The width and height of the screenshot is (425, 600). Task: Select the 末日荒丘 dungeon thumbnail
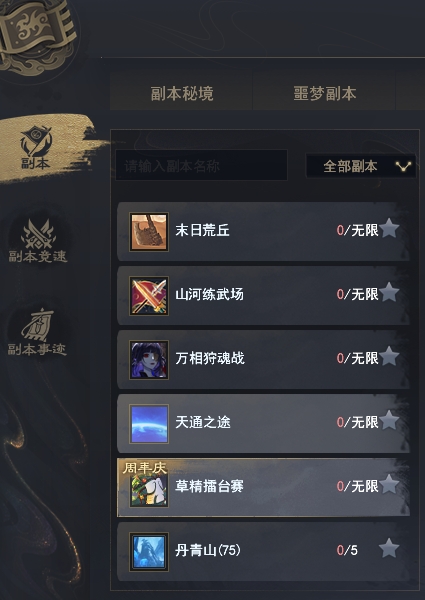pos(149,232)
